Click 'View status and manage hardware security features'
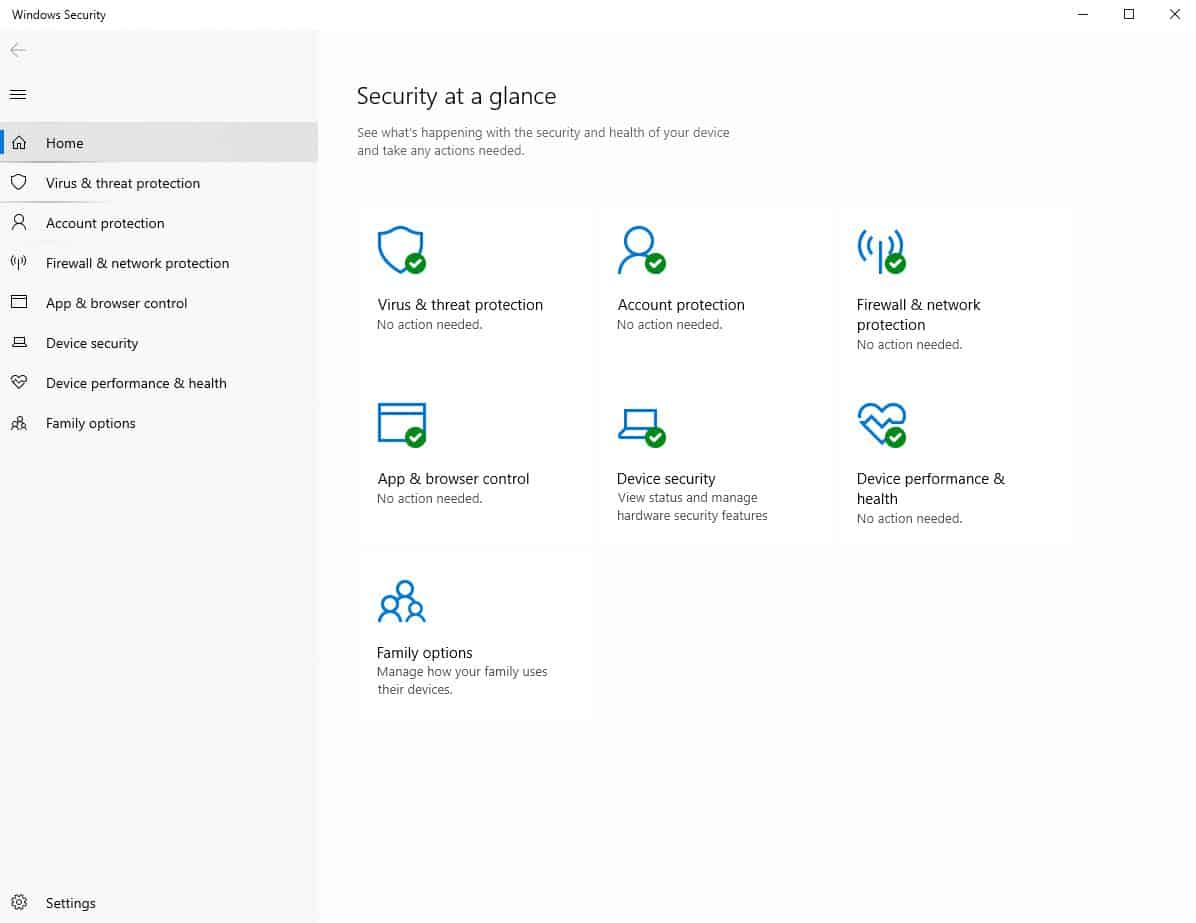This screenshot has height=923, width=1196. click(x=692, y=507)
